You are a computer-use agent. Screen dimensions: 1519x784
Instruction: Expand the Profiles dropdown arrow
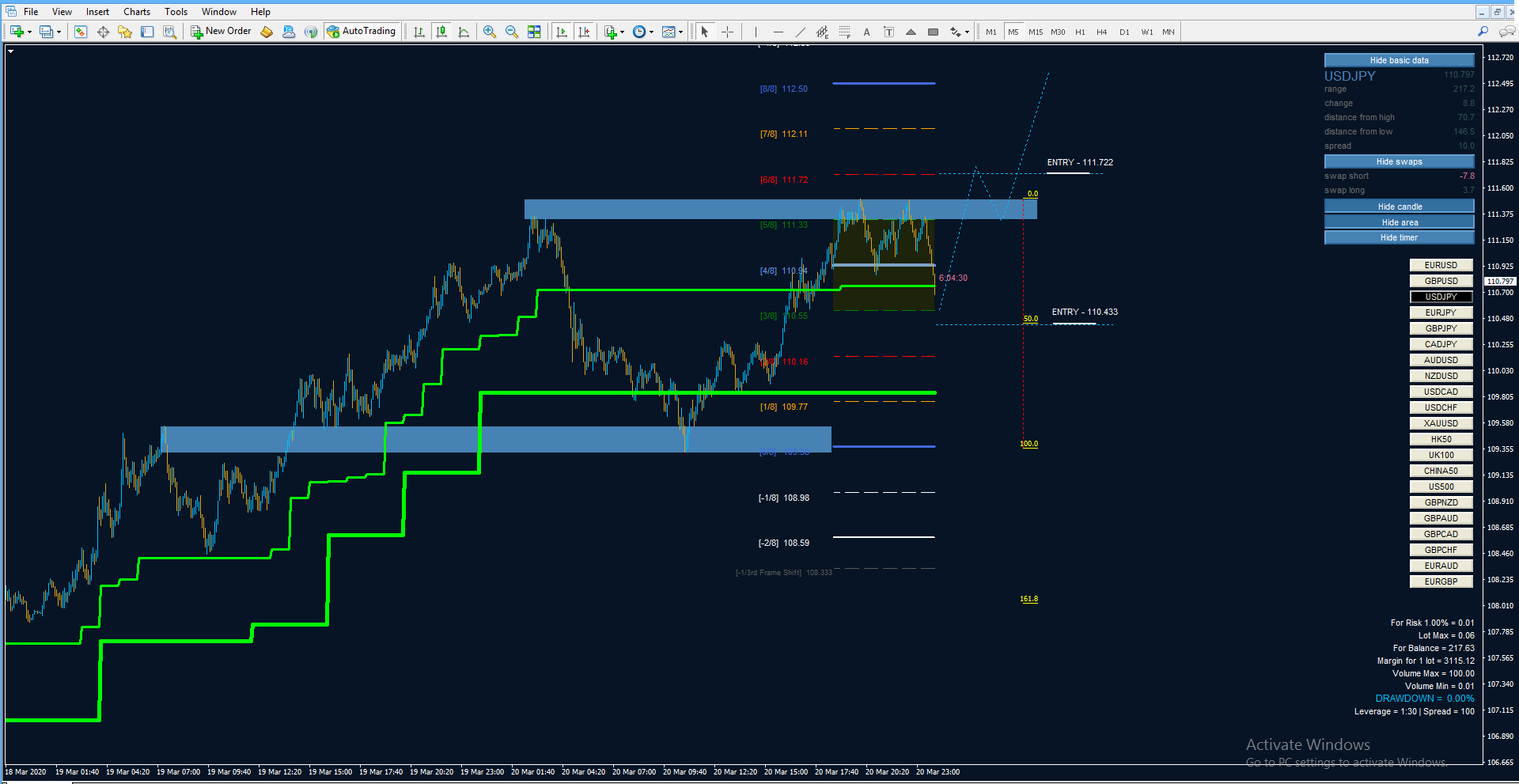coord(59,32)
